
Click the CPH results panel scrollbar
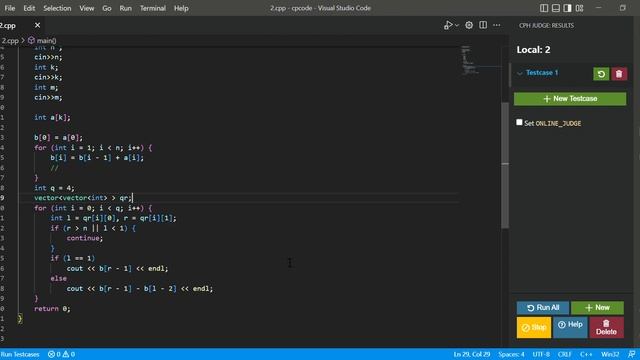(510, 75)
